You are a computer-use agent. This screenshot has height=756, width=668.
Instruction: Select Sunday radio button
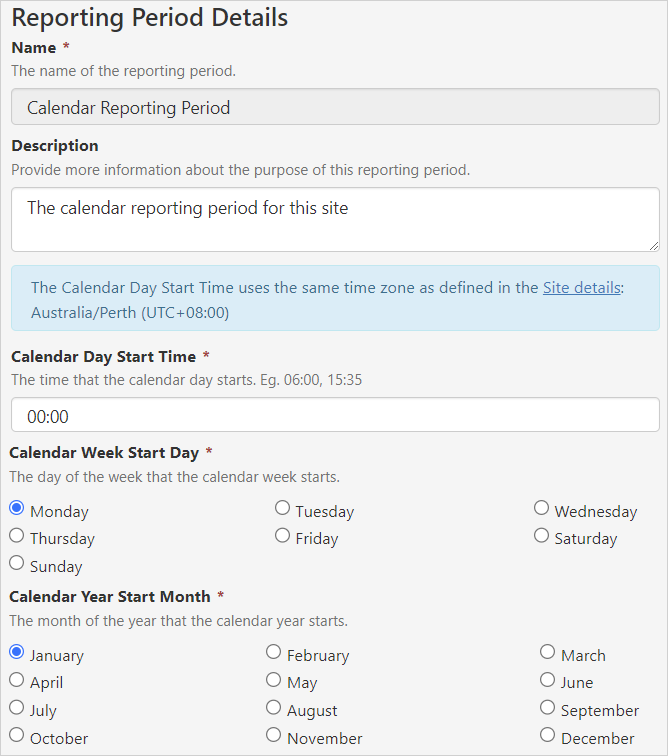(16, 563)
